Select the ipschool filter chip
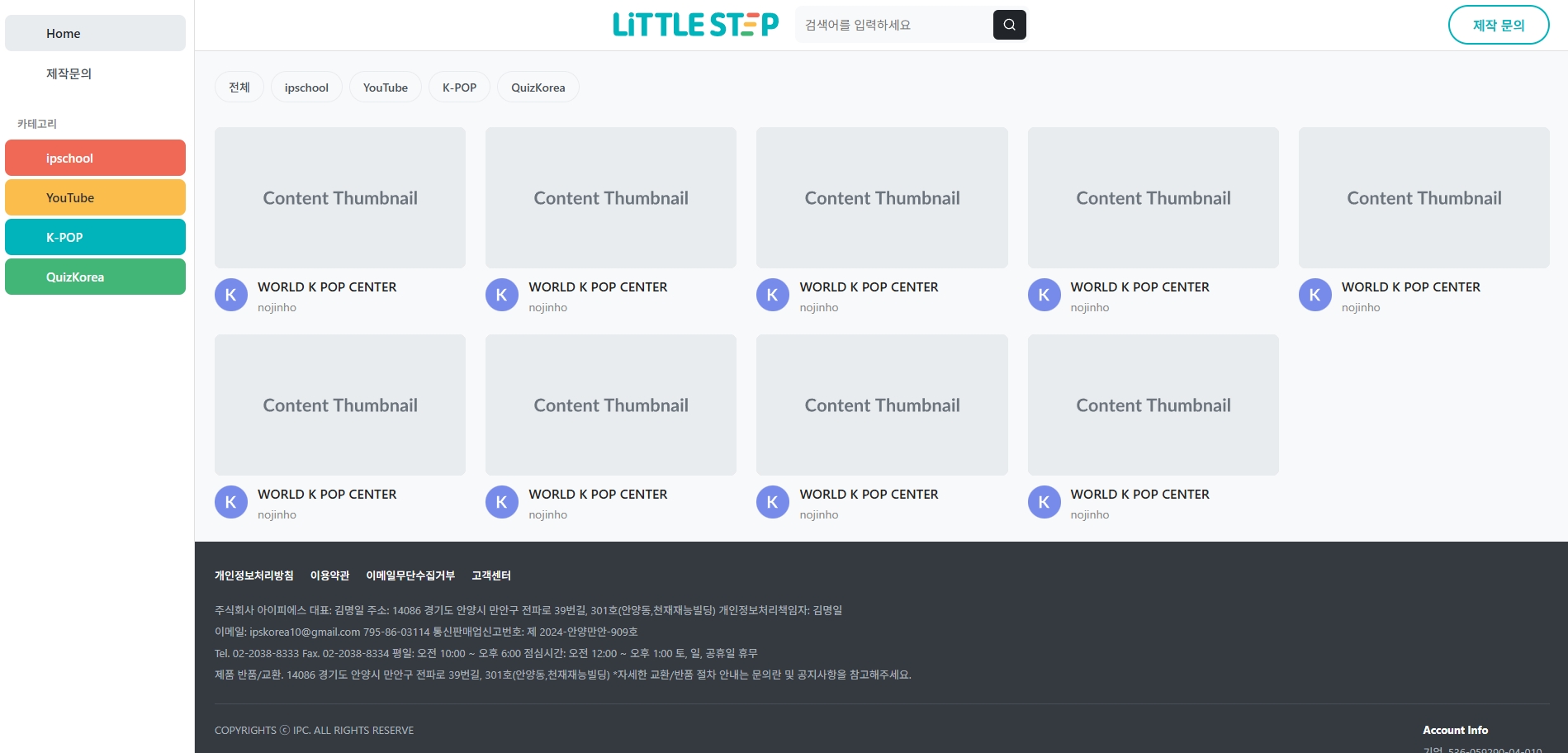 (x=306, y=88)
